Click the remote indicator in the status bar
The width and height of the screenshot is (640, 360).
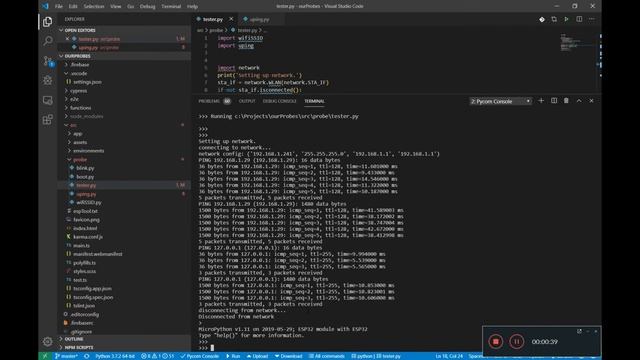click(x=45, y=356)
